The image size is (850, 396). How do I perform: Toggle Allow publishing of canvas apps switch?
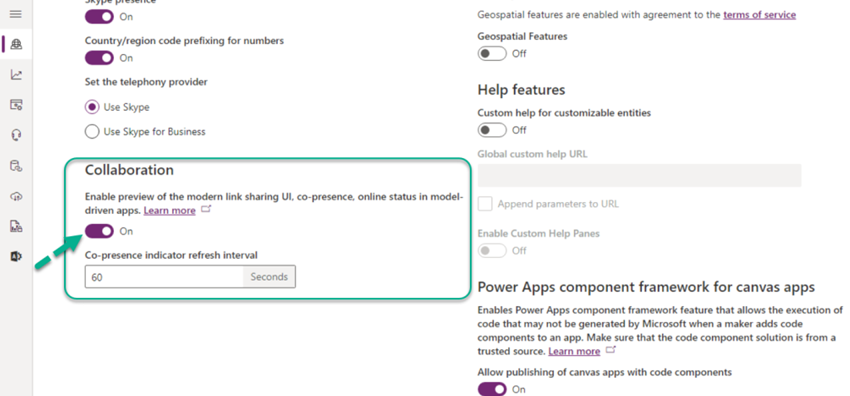pos(492,389)
